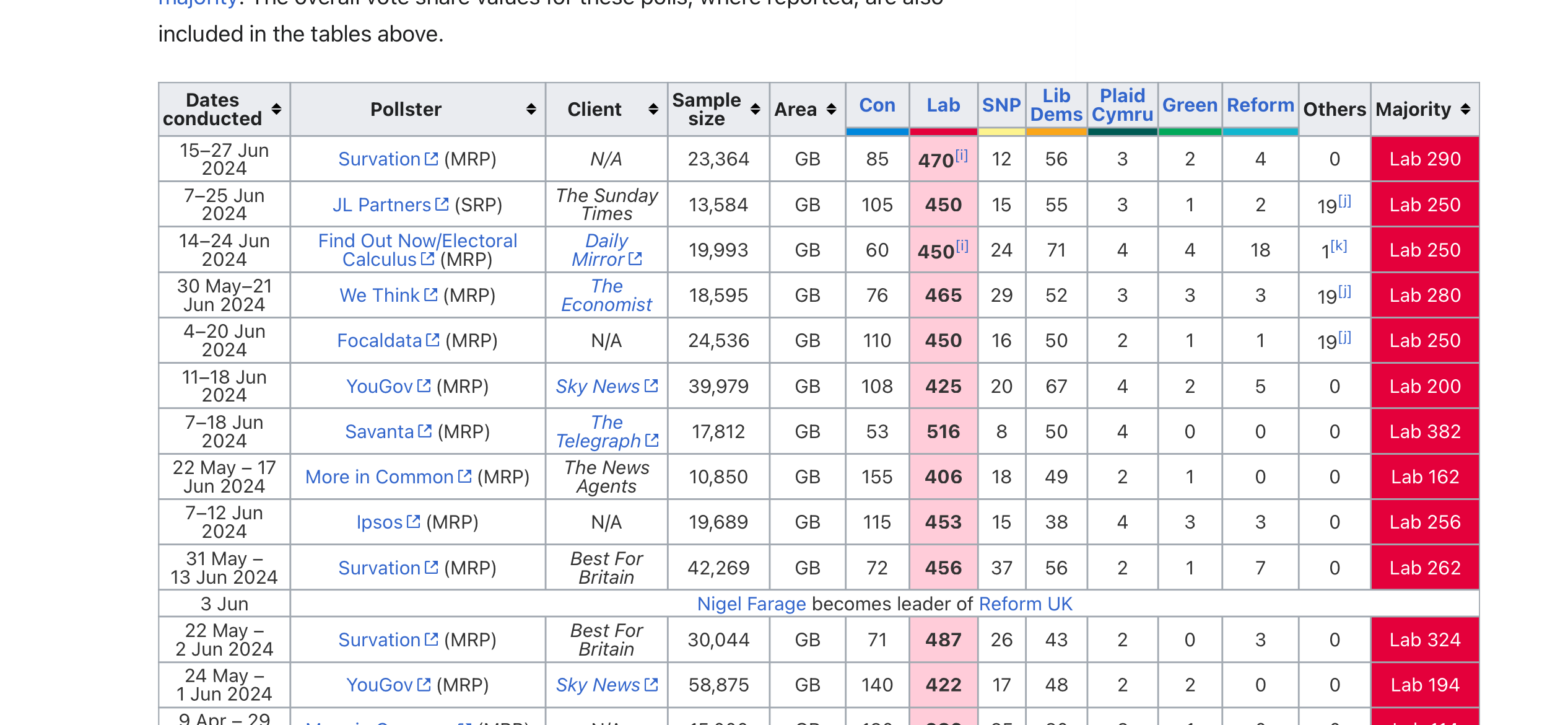The height and width of the screenshot is (725, 1568).
Task: Open Survation link in 31 May–13 Jun row
Action: click(x=388, y=568)
